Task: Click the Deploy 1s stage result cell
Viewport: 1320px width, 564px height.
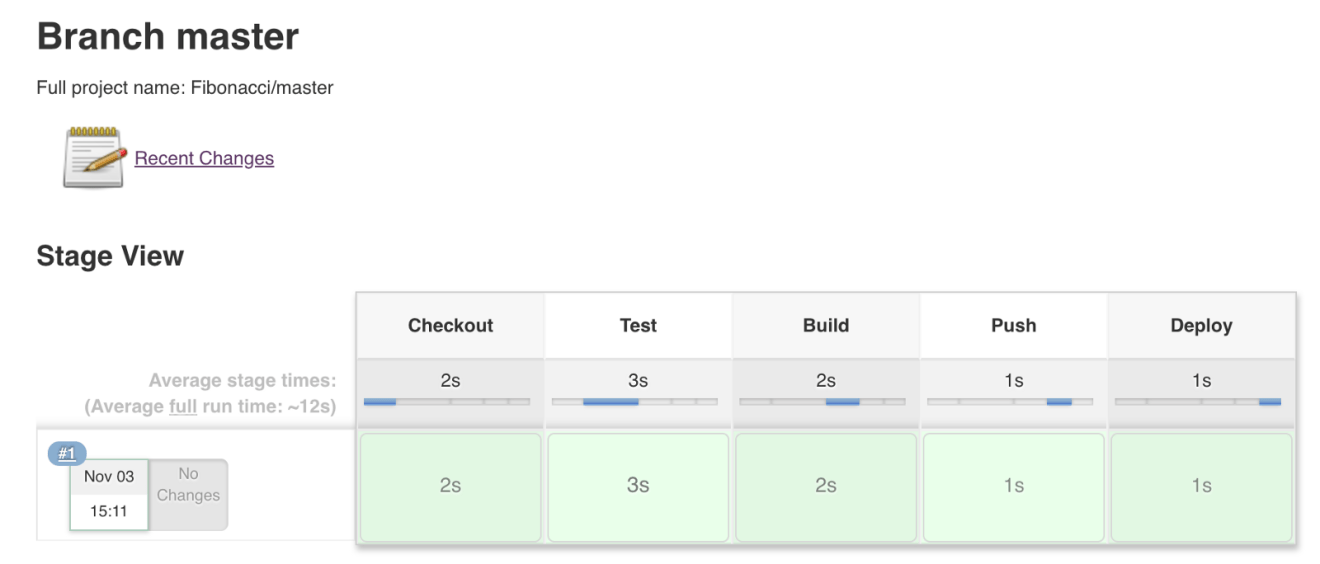Action: click(1201, 487)
